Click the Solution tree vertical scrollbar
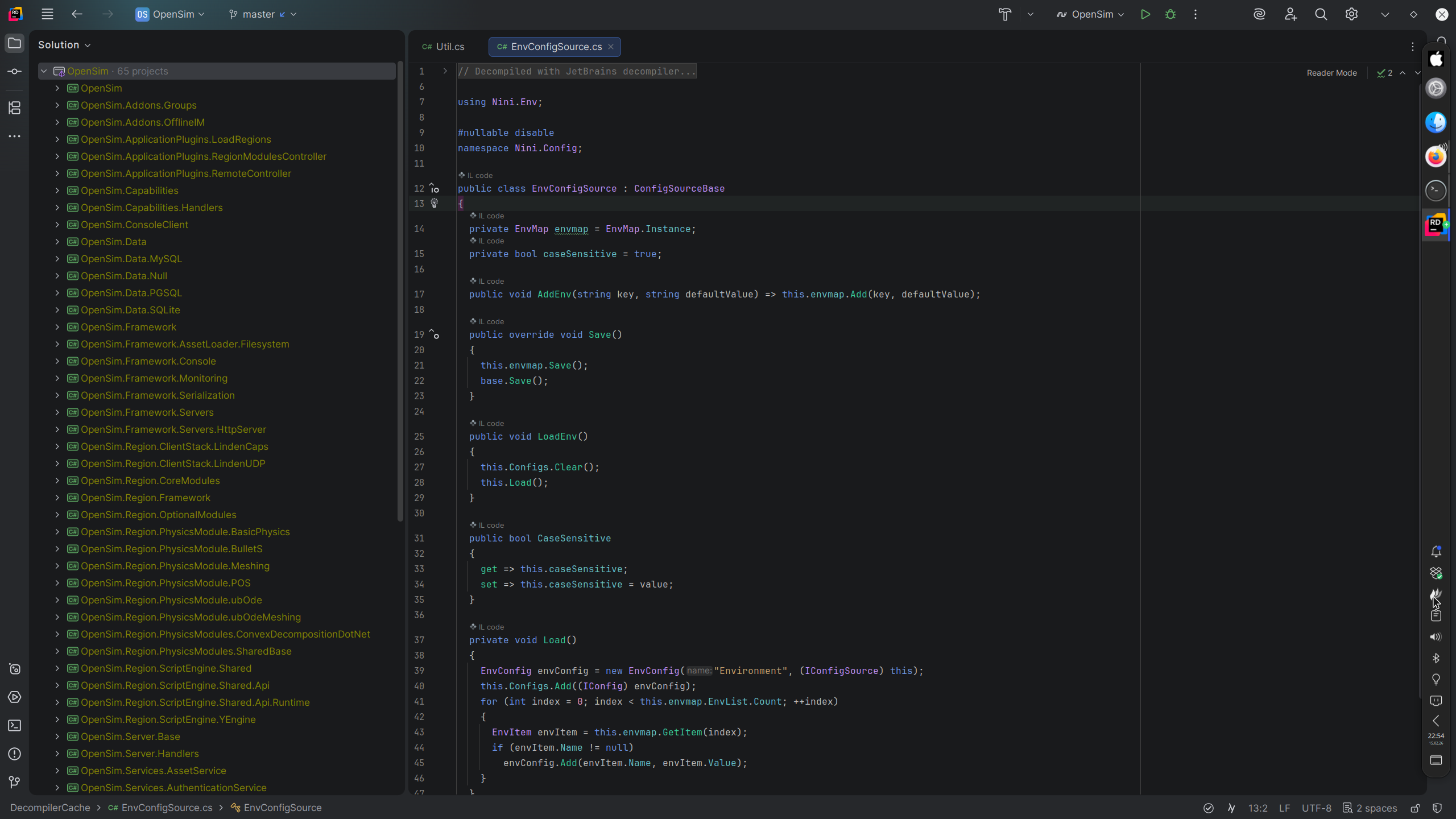This screenshot has width=1456, height=819. pos(400,291)
